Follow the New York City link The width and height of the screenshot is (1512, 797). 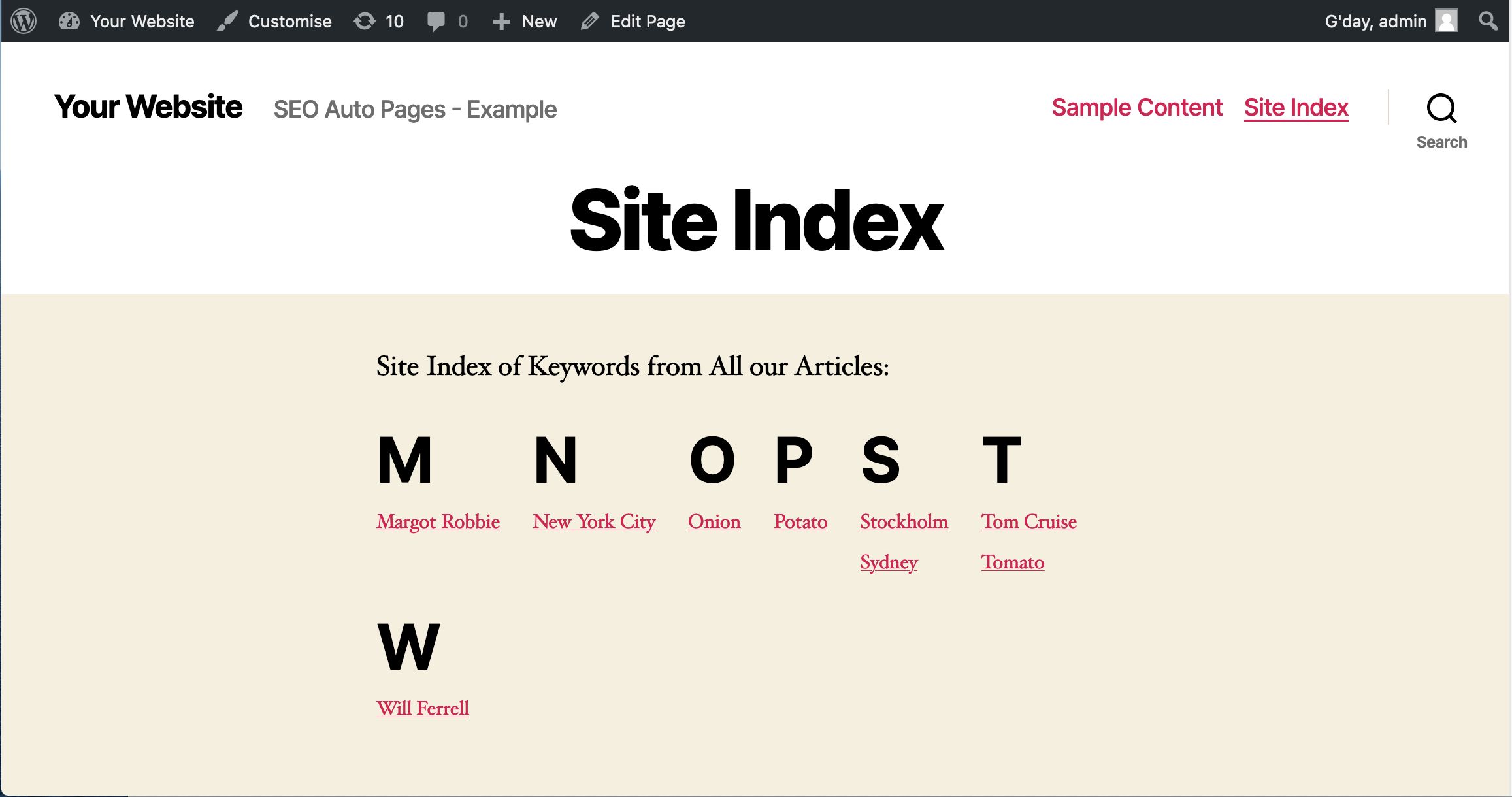pos(594,521)
